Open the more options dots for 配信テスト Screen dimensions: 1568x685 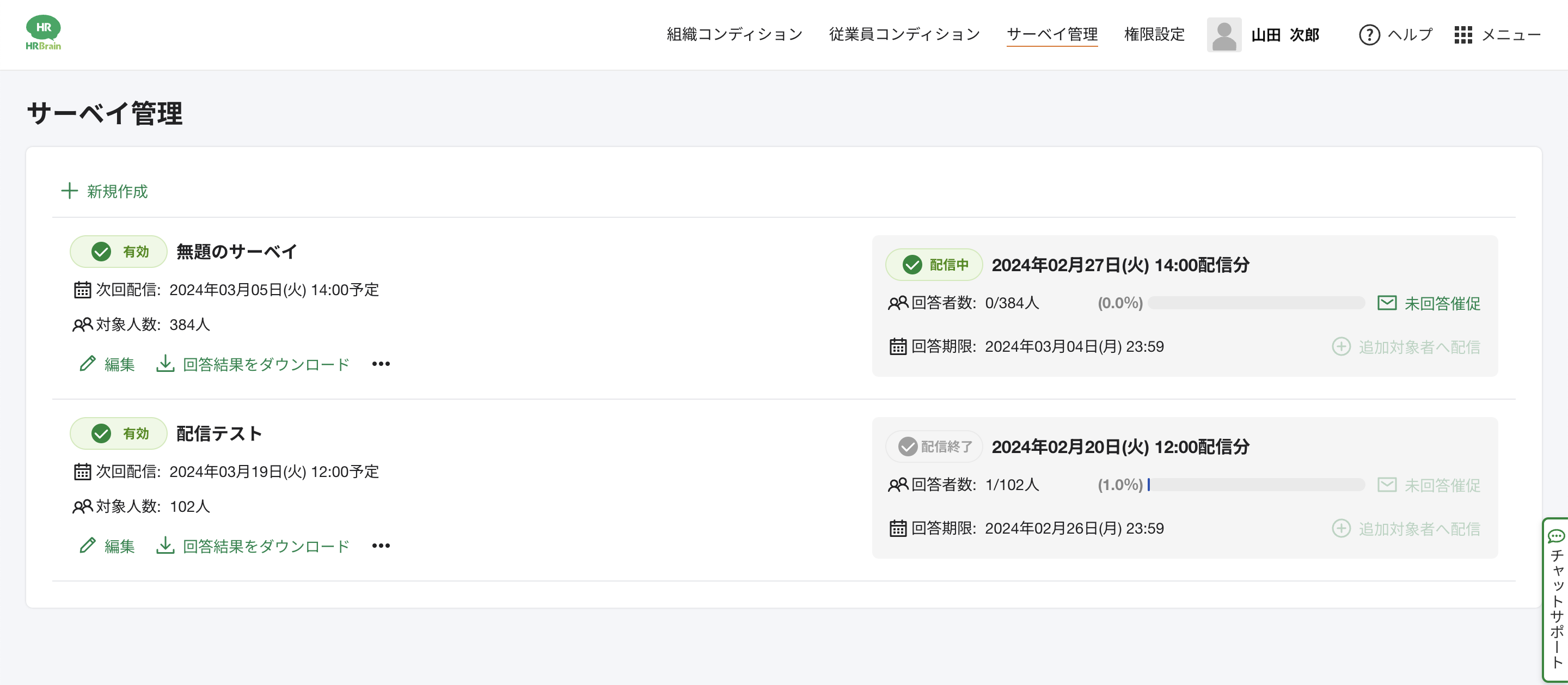click(x=381, y=546)
